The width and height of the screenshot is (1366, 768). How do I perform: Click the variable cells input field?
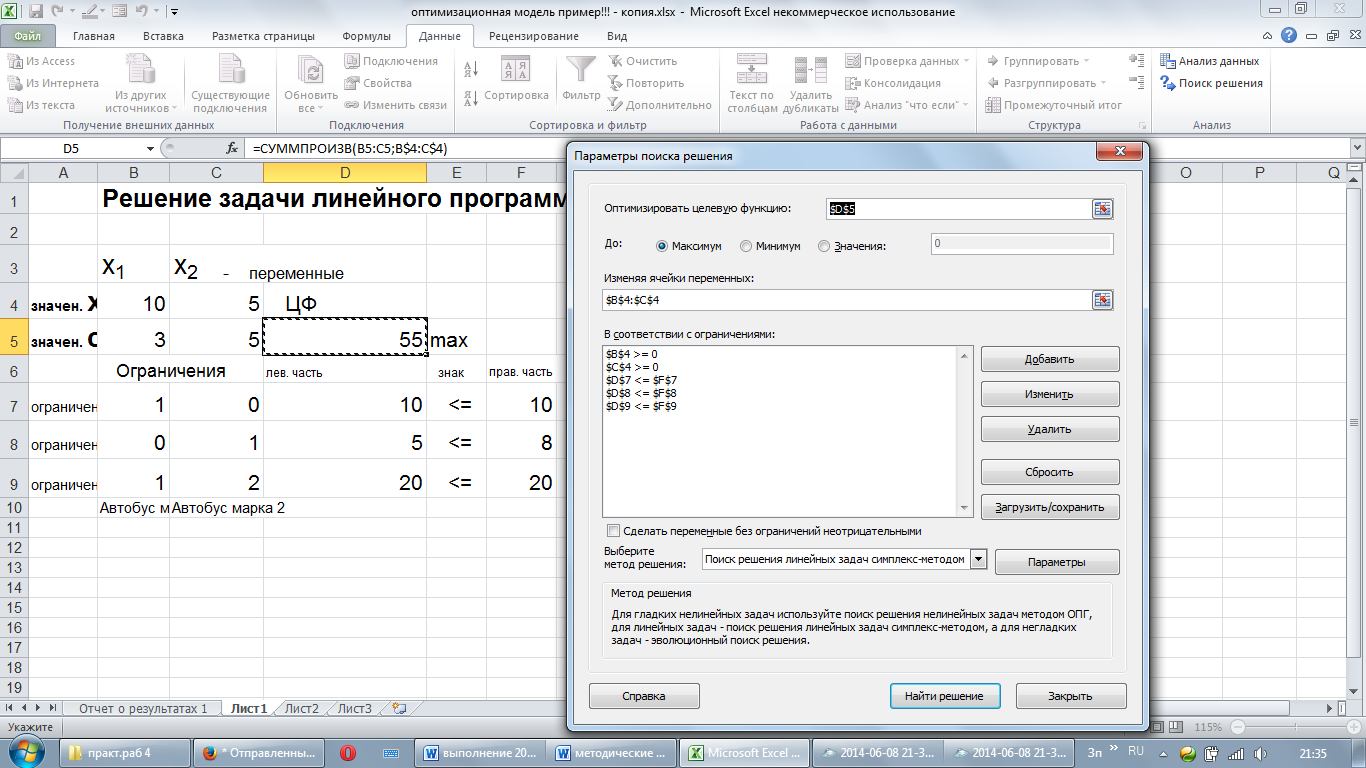coord(846,300)
